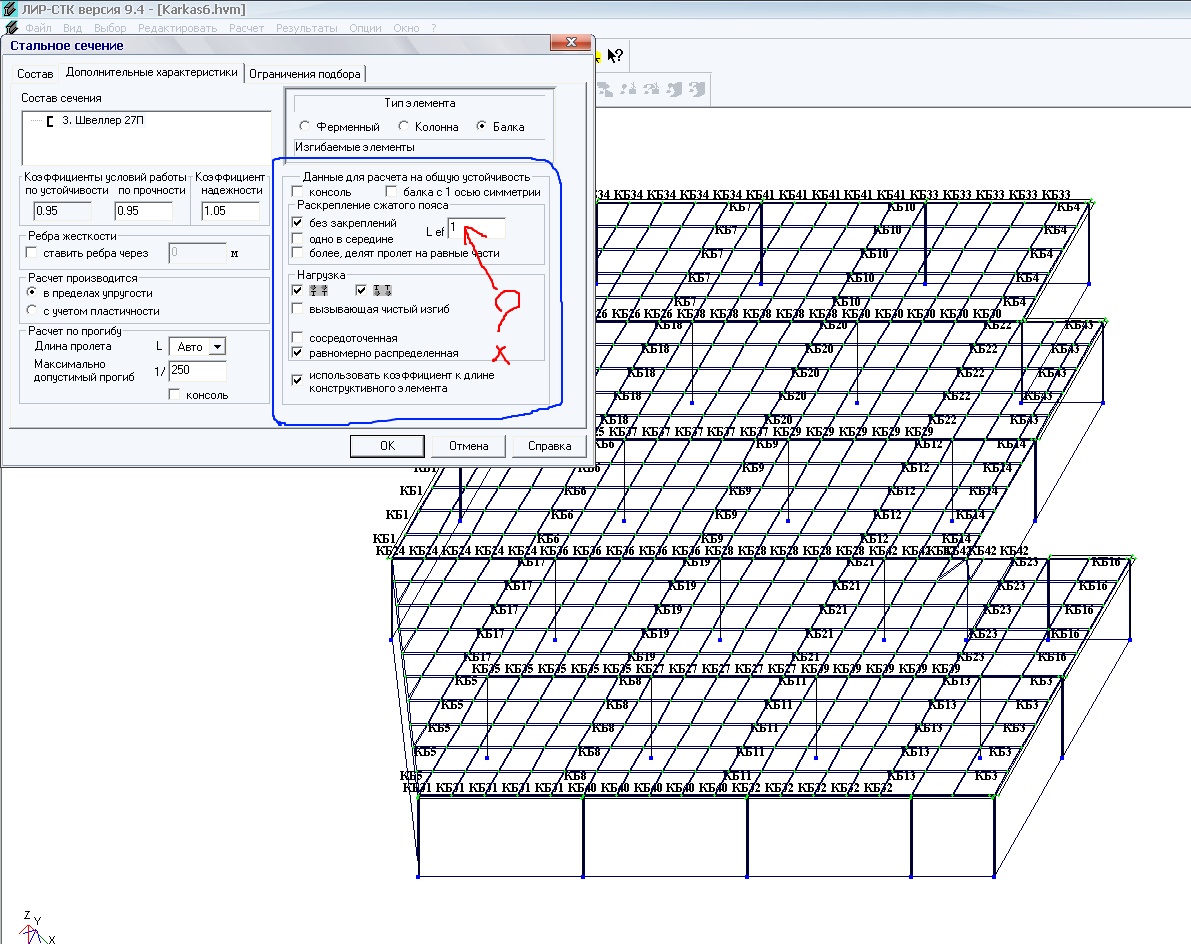This screenshot has width=1191, height=944.
Task: Enable the 'одно в середине' checkbox
Action: [x=298, y=239]
